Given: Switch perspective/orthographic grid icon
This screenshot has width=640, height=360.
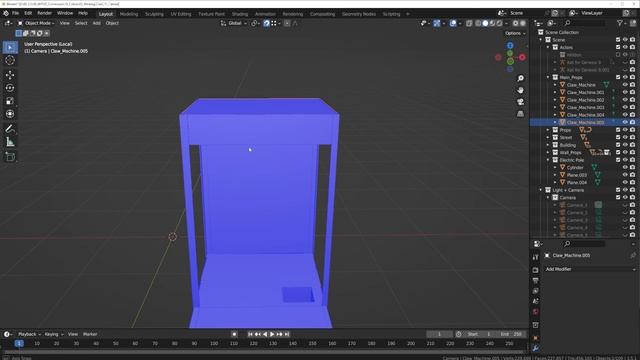Looking at the screenshot, I should tap(520, 114).
